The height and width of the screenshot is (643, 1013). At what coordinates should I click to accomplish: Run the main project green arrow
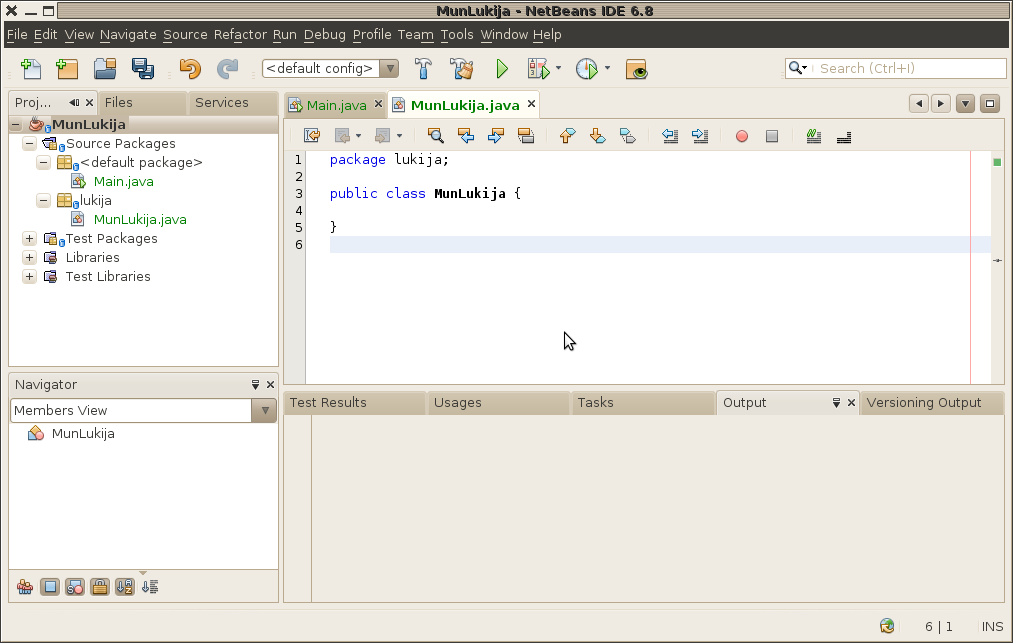[502, 69]
